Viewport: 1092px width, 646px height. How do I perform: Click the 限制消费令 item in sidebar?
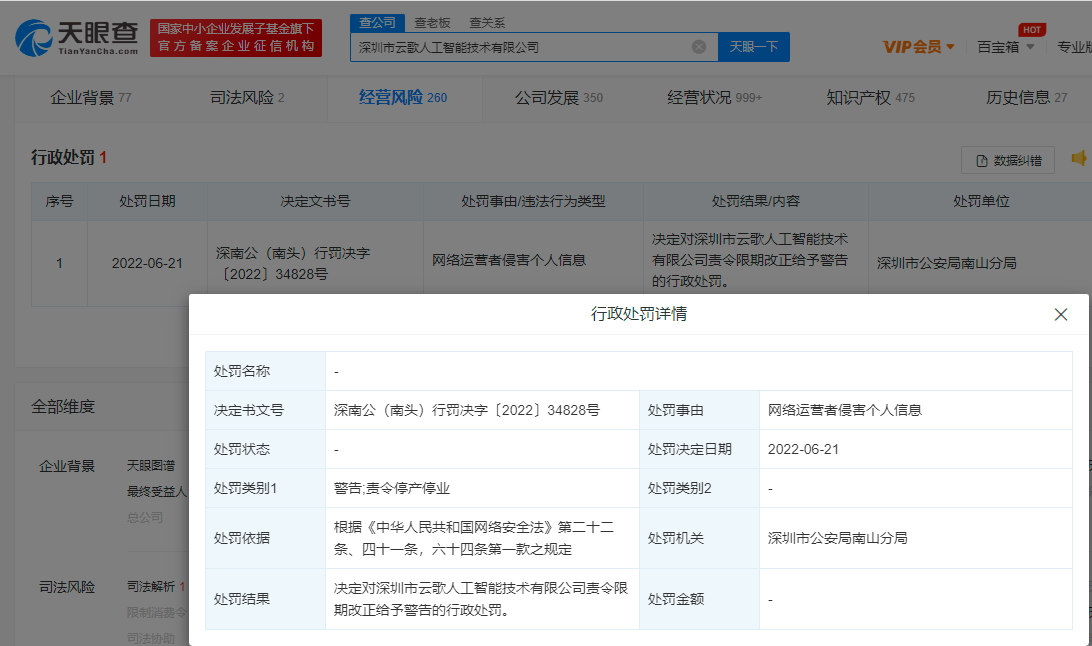point(157,613)
